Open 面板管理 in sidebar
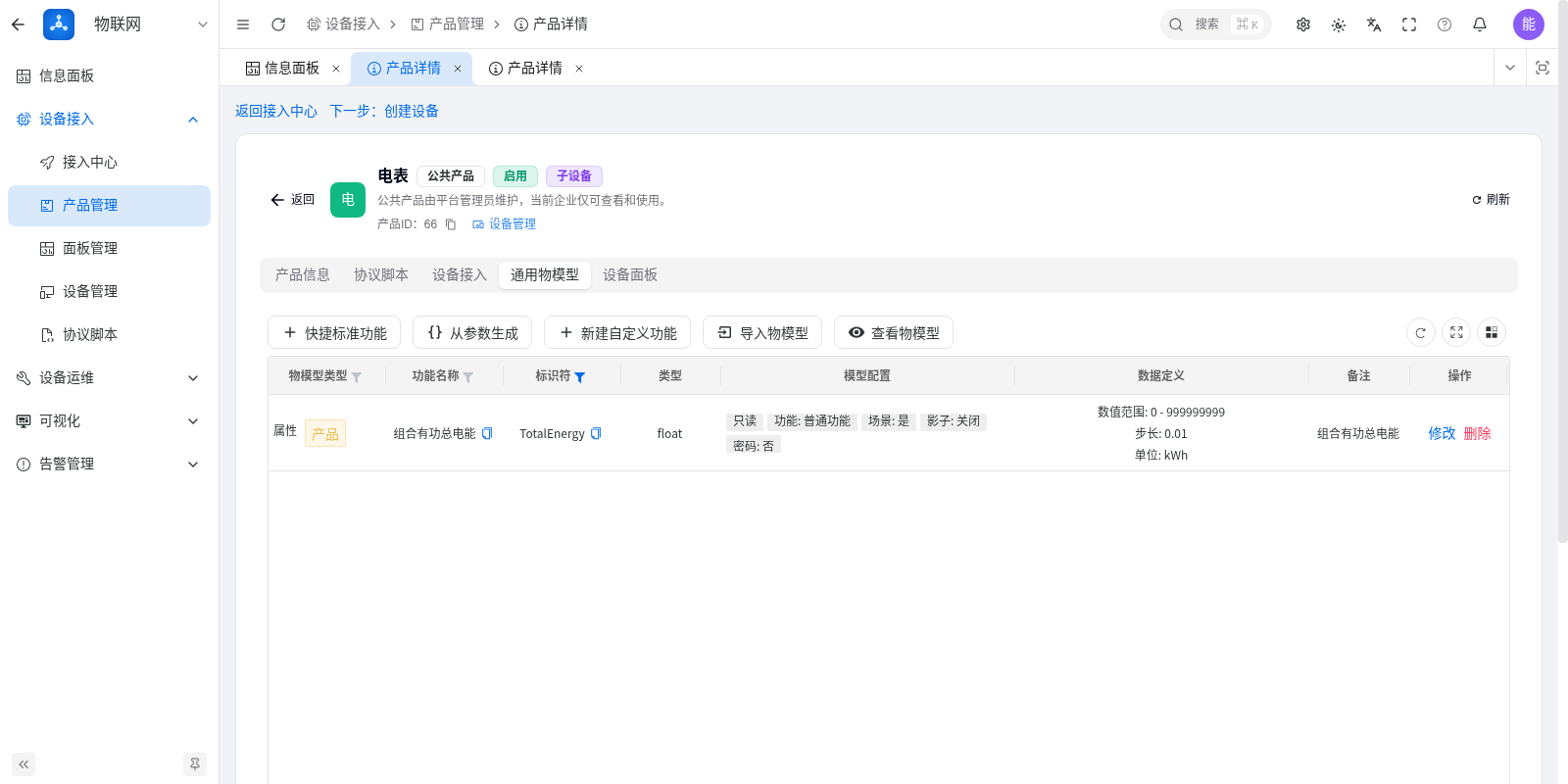This screenshot has height=784, width=1568. coord(109,249)
